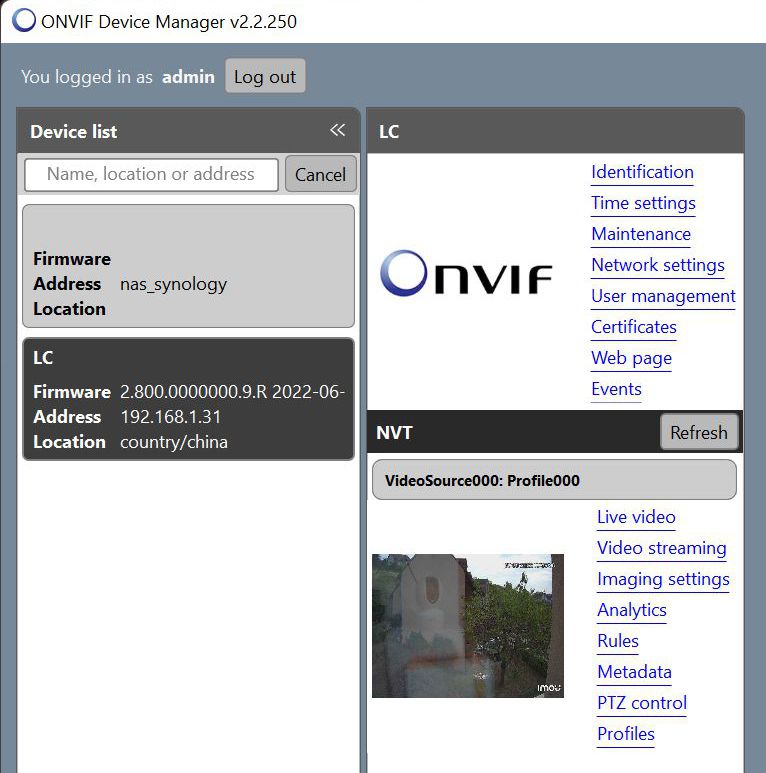Open the device Web page link
Viewport: 766px width, 773px height.
point(631,358)
